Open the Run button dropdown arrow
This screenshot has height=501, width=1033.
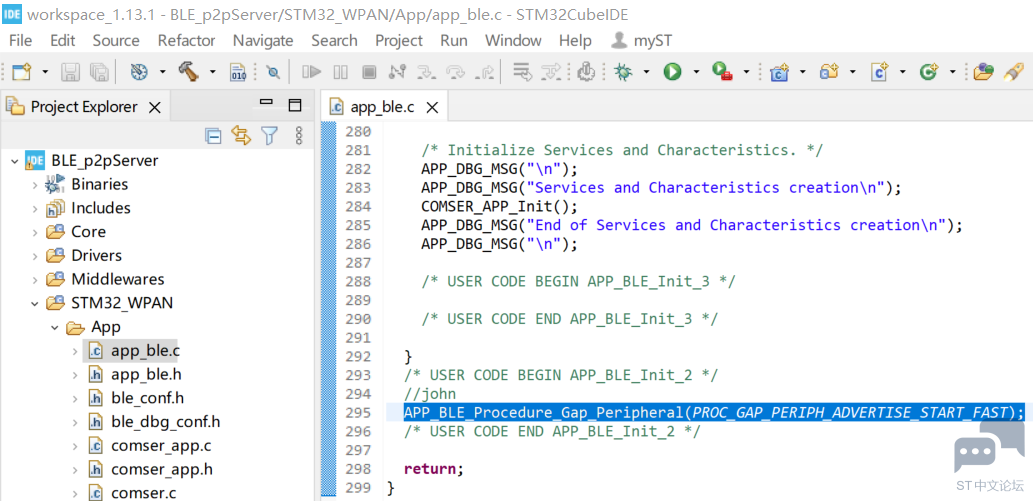(x=696, y=72)
